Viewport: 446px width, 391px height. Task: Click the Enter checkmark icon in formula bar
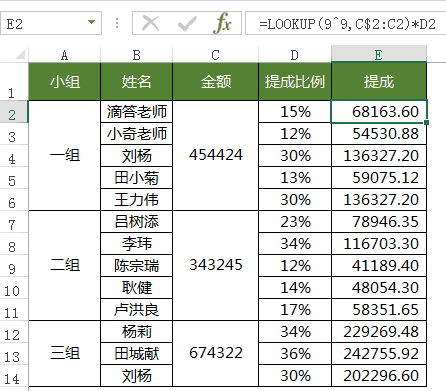[x=187, y=24]
